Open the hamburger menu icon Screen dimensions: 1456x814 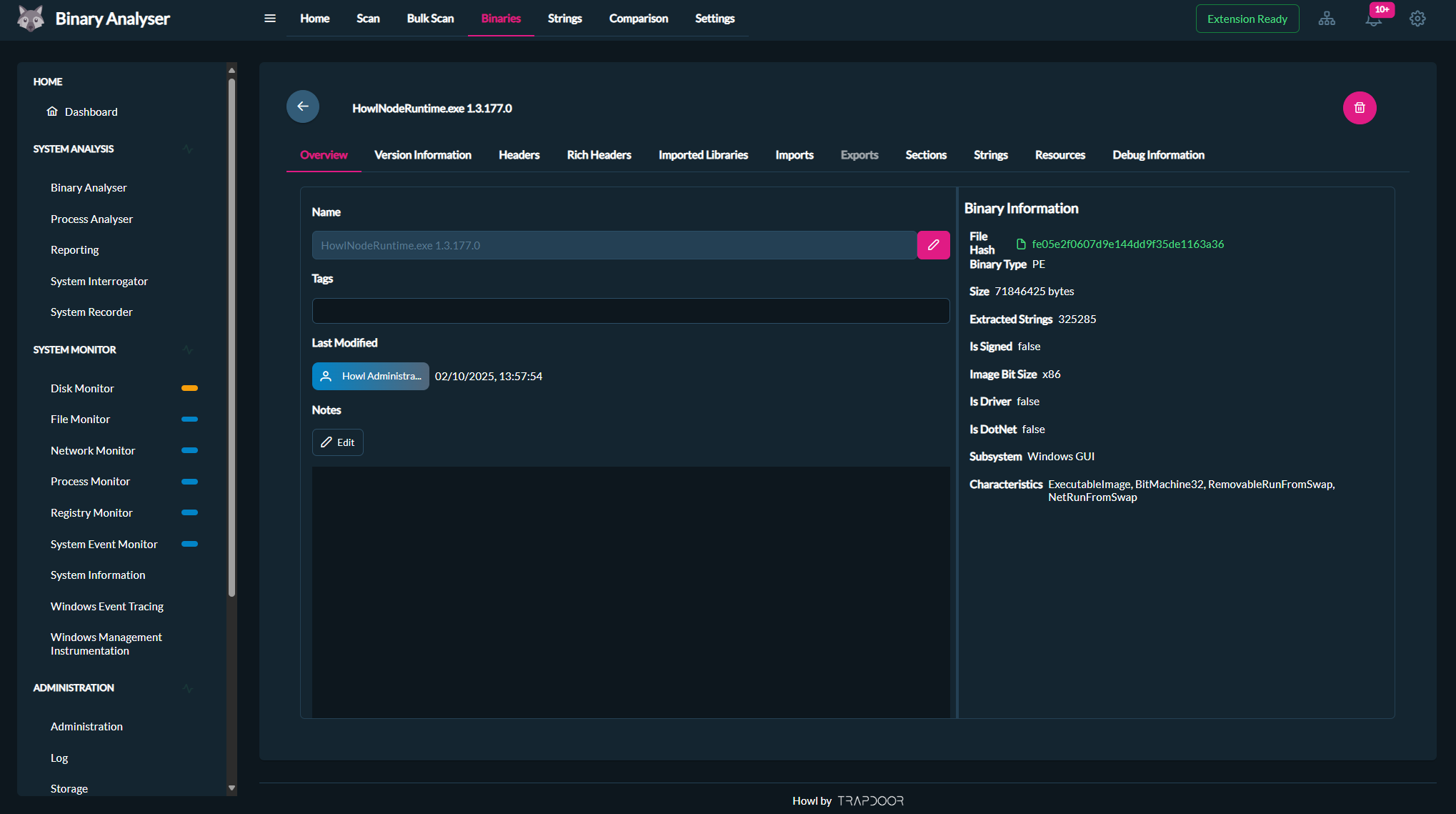[270, 19]
